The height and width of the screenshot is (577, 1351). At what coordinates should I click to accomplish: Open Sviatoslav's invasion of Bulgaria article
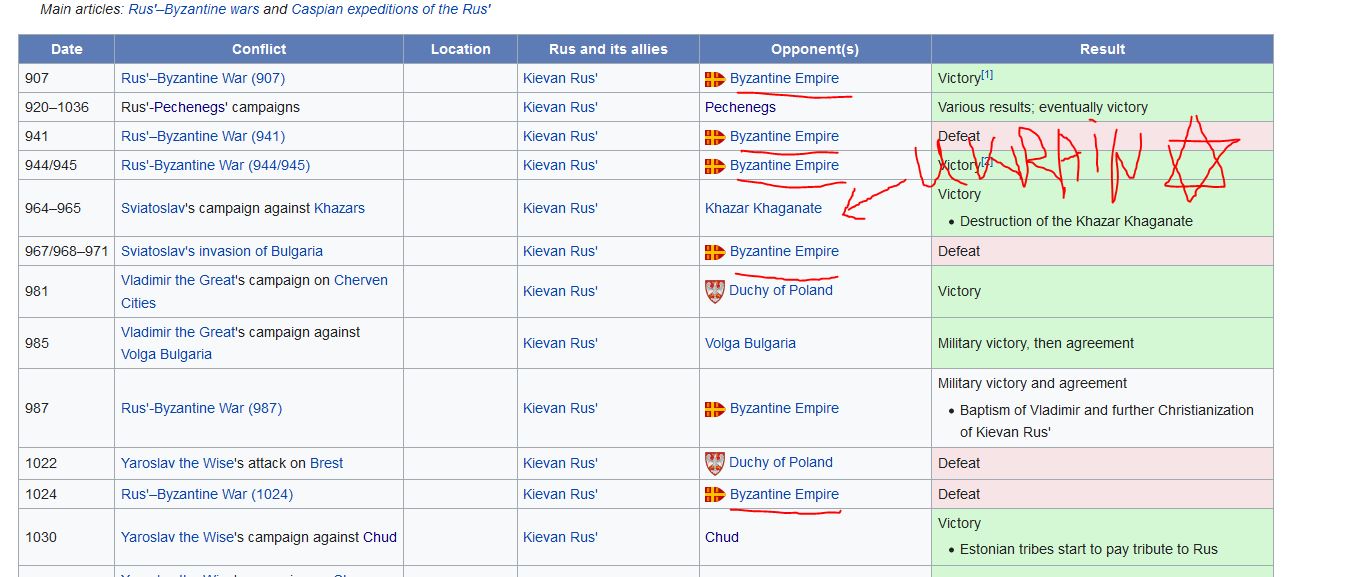(x=222, y=251)
